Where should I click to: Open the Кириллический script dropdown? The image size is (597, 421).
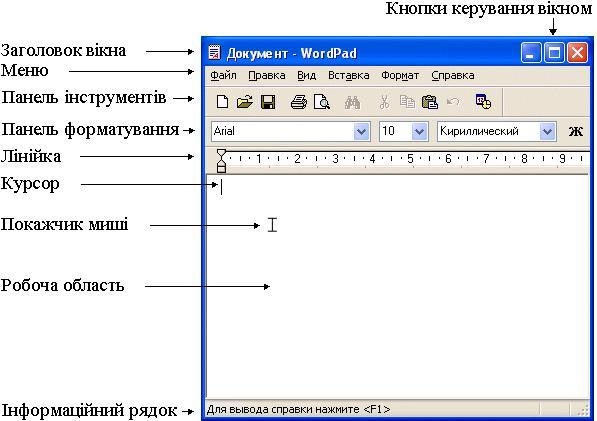[x=547, y=132]
